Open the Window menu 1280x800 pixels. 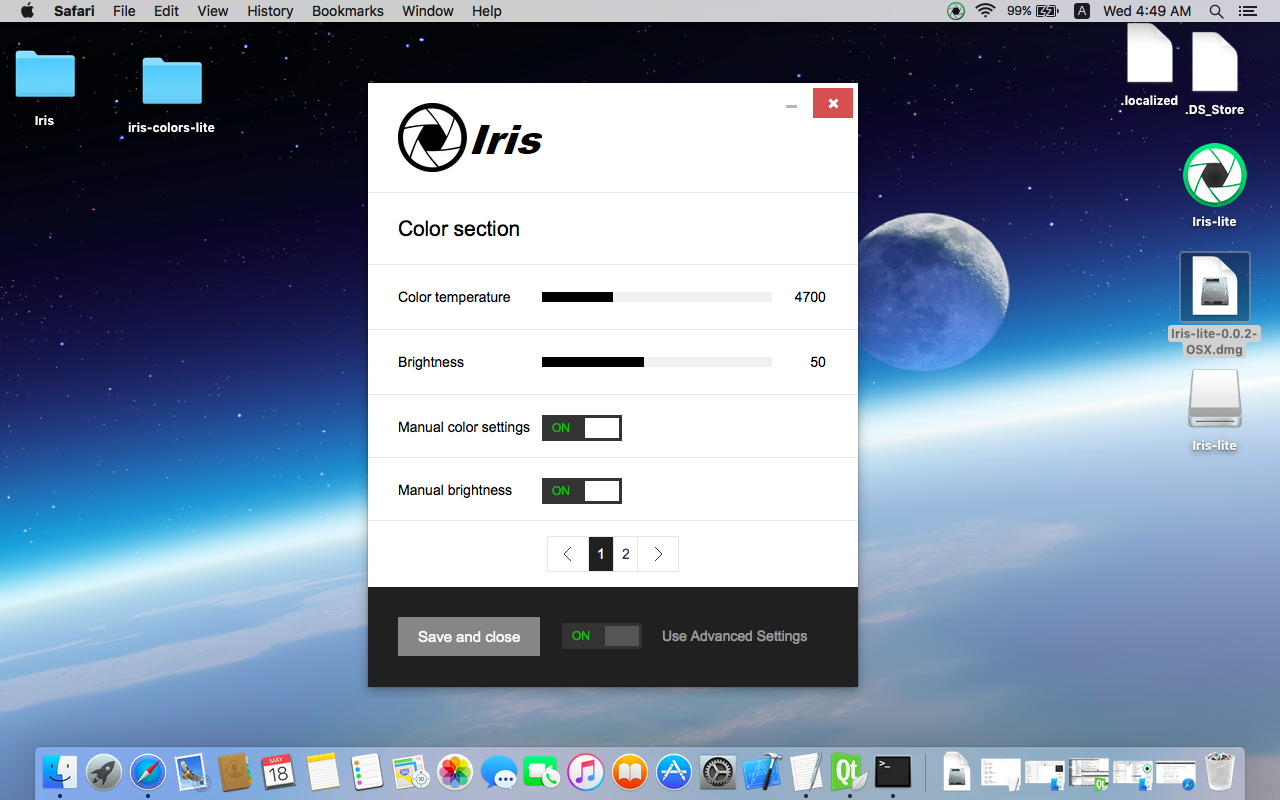tap(428, 11)
